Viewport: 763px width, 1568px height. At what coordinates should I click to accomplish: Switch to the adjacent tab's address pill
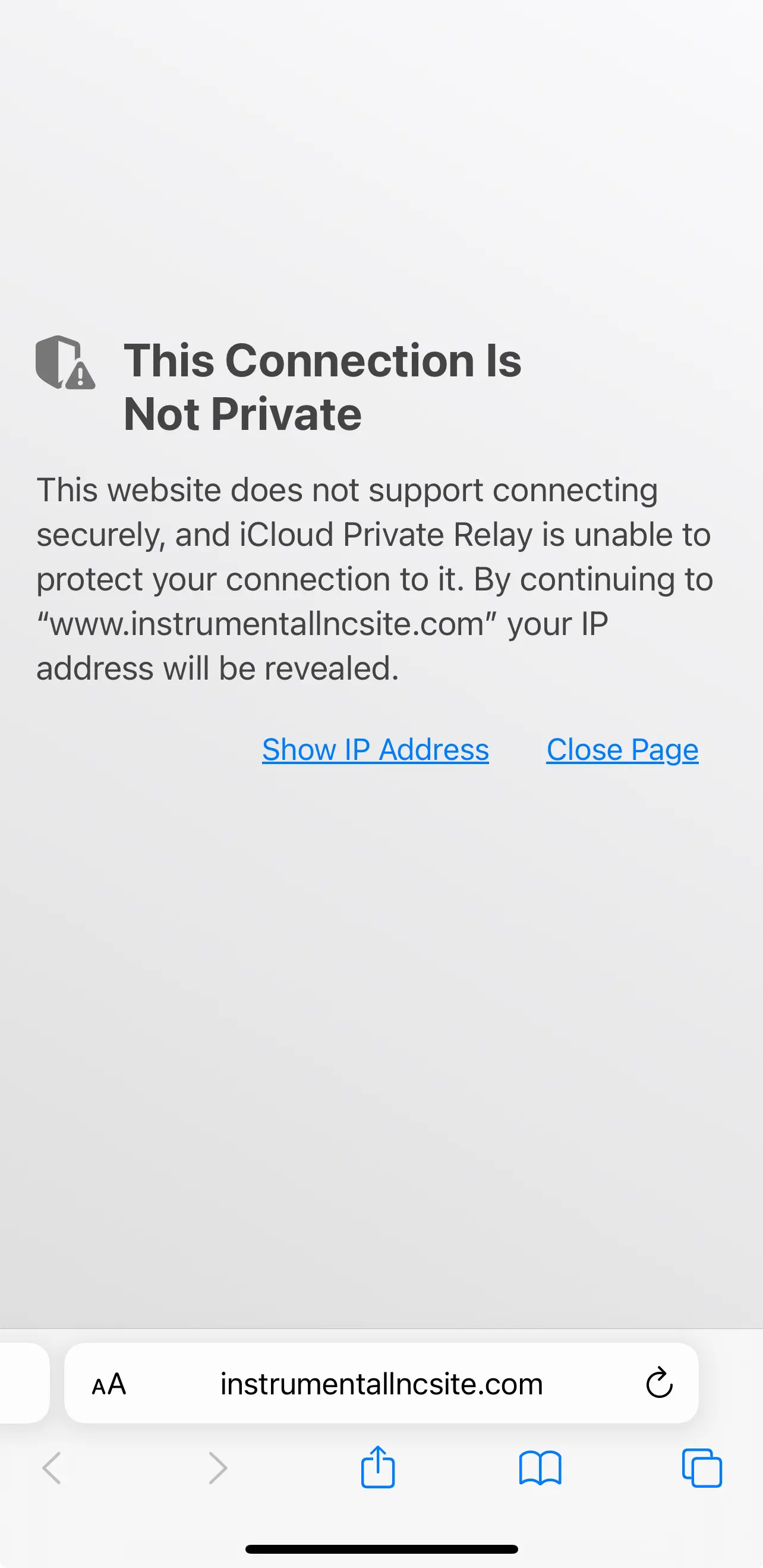tap(24, 1383)
